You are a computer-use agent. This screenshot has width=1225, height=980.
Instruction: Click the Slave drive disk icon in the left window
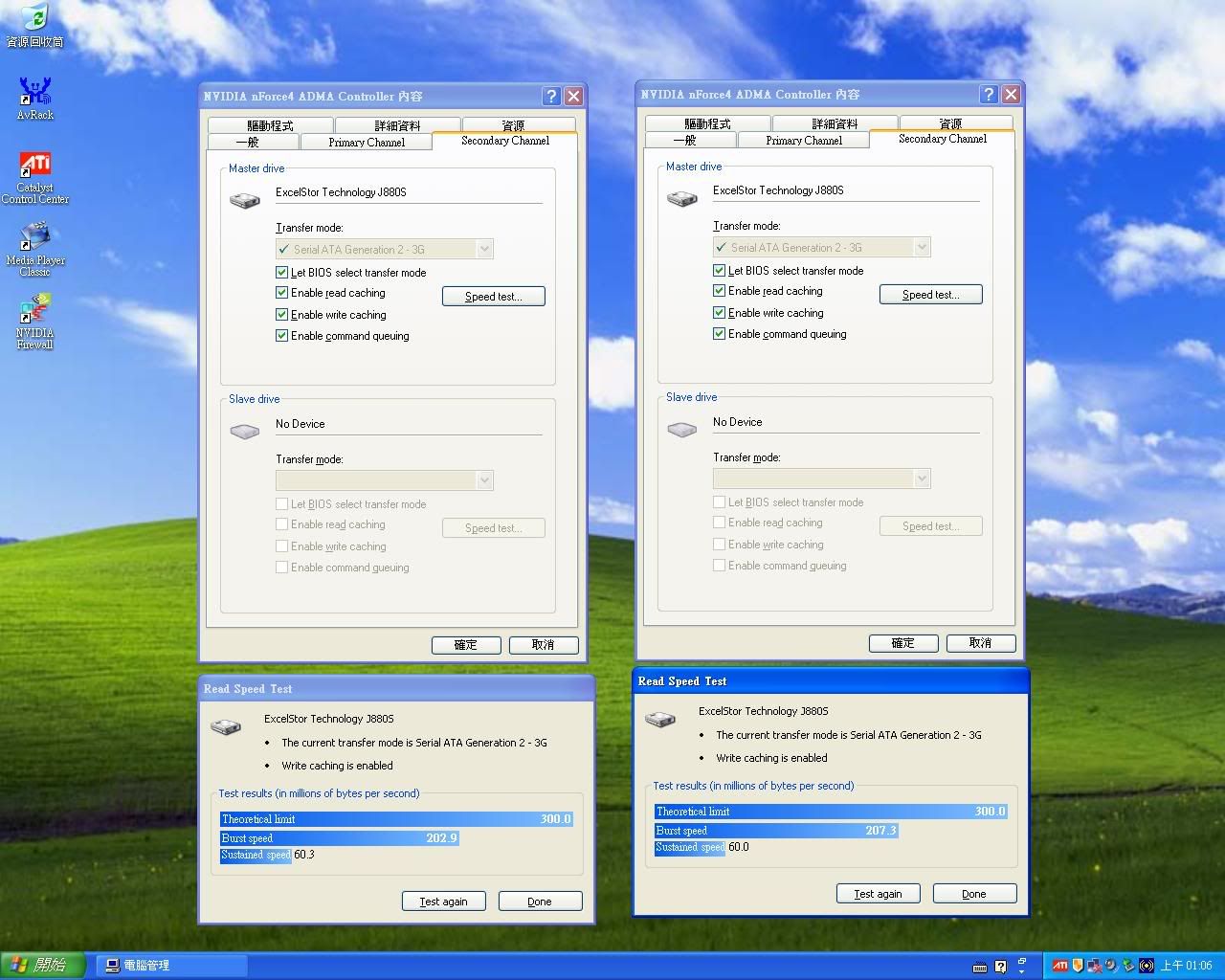tap(245, 432)
